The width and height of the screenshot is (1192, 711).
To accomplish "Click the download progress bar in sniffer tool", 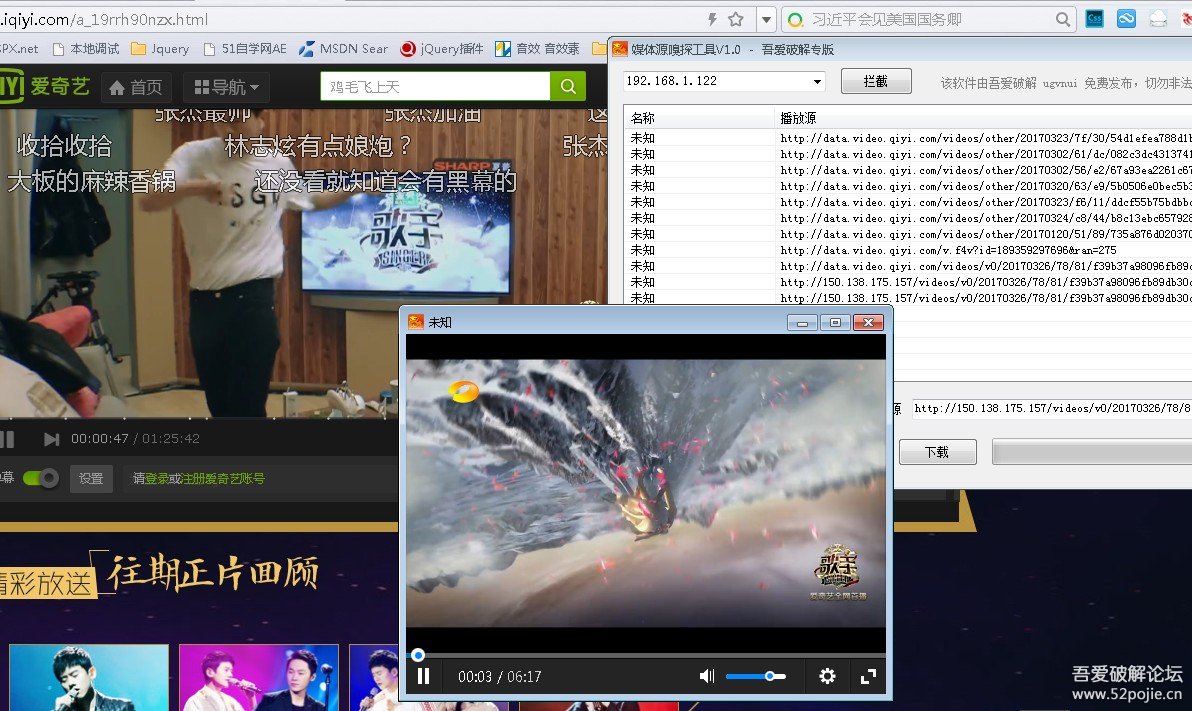I will (1092, 452).
